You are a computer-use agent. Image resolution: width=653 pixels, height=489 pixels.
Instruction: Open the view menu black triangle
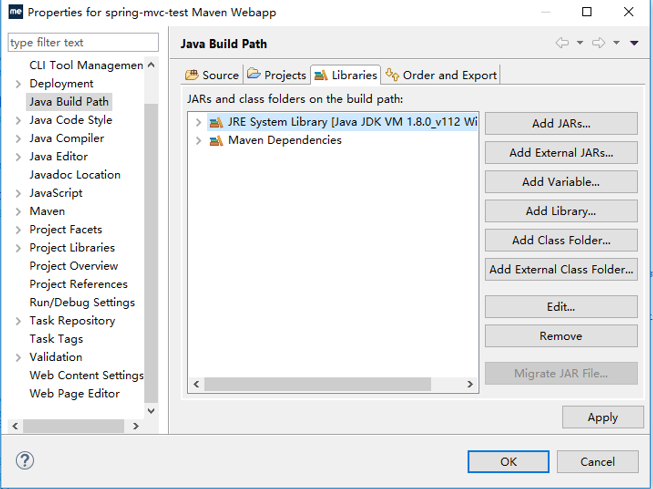coord(634,43)
